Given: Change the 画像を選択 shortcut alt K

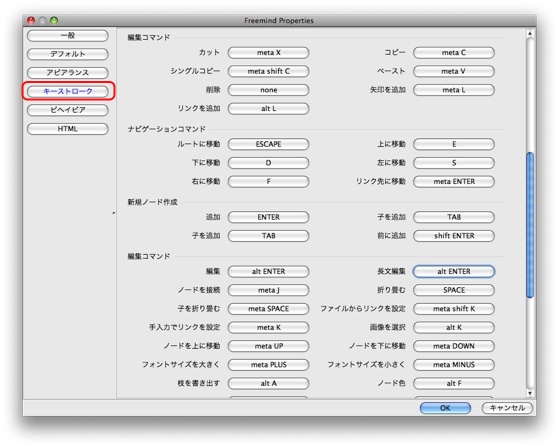Looking at the screenshot, I should [x=454, y=327].
